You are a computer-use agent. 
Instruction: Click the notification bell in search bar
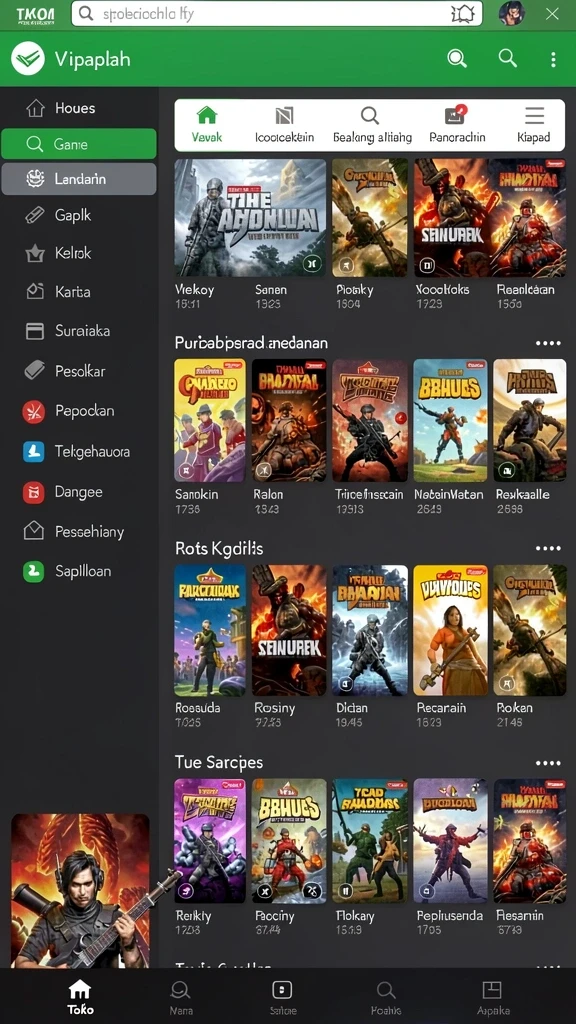[x=462, y=14]
